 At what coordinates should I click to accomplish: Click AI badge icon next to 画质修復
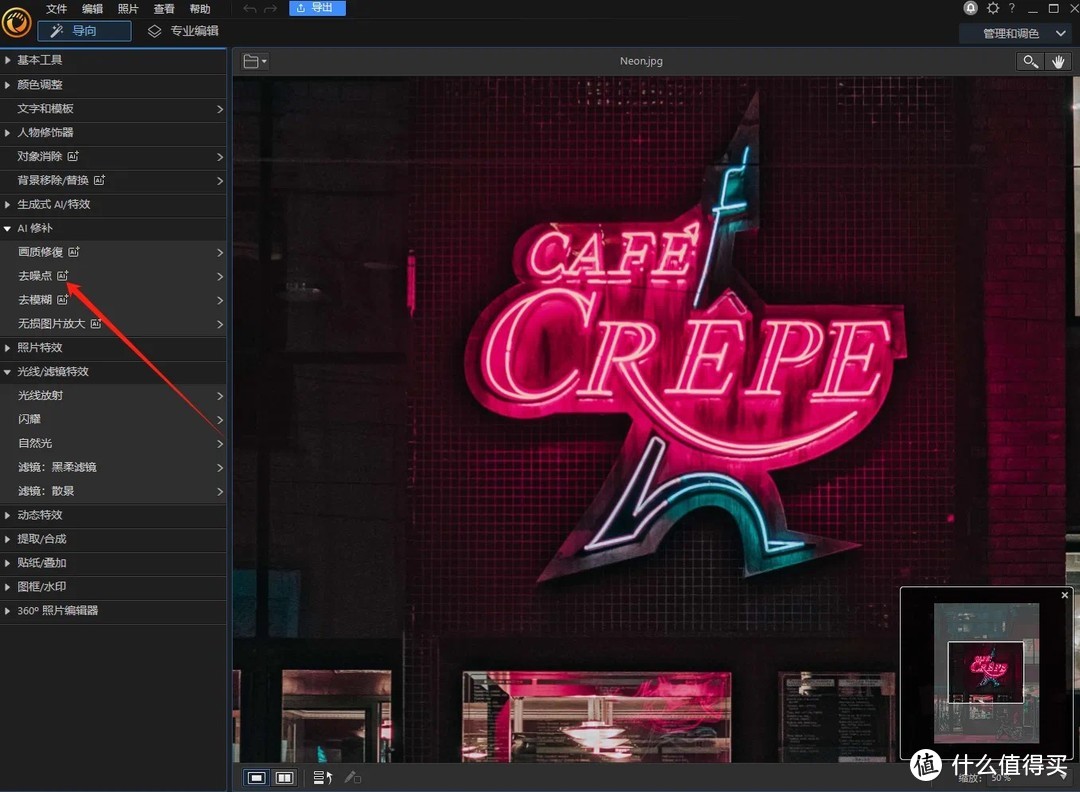[x=74, y=252]
